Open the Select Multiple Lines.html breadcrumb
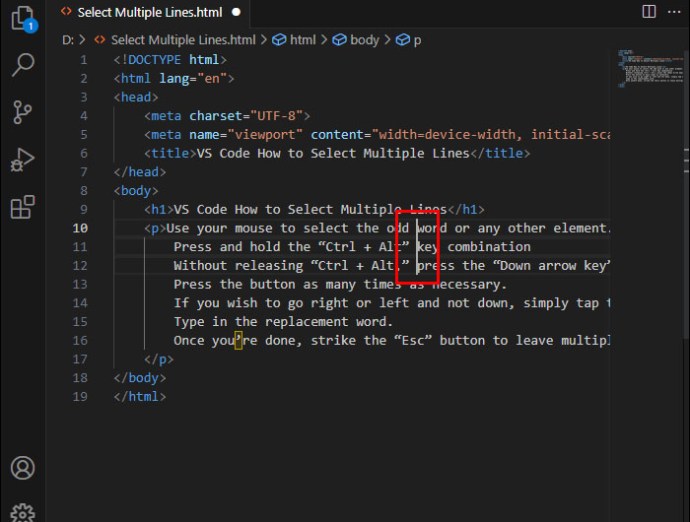 [183, 40]
